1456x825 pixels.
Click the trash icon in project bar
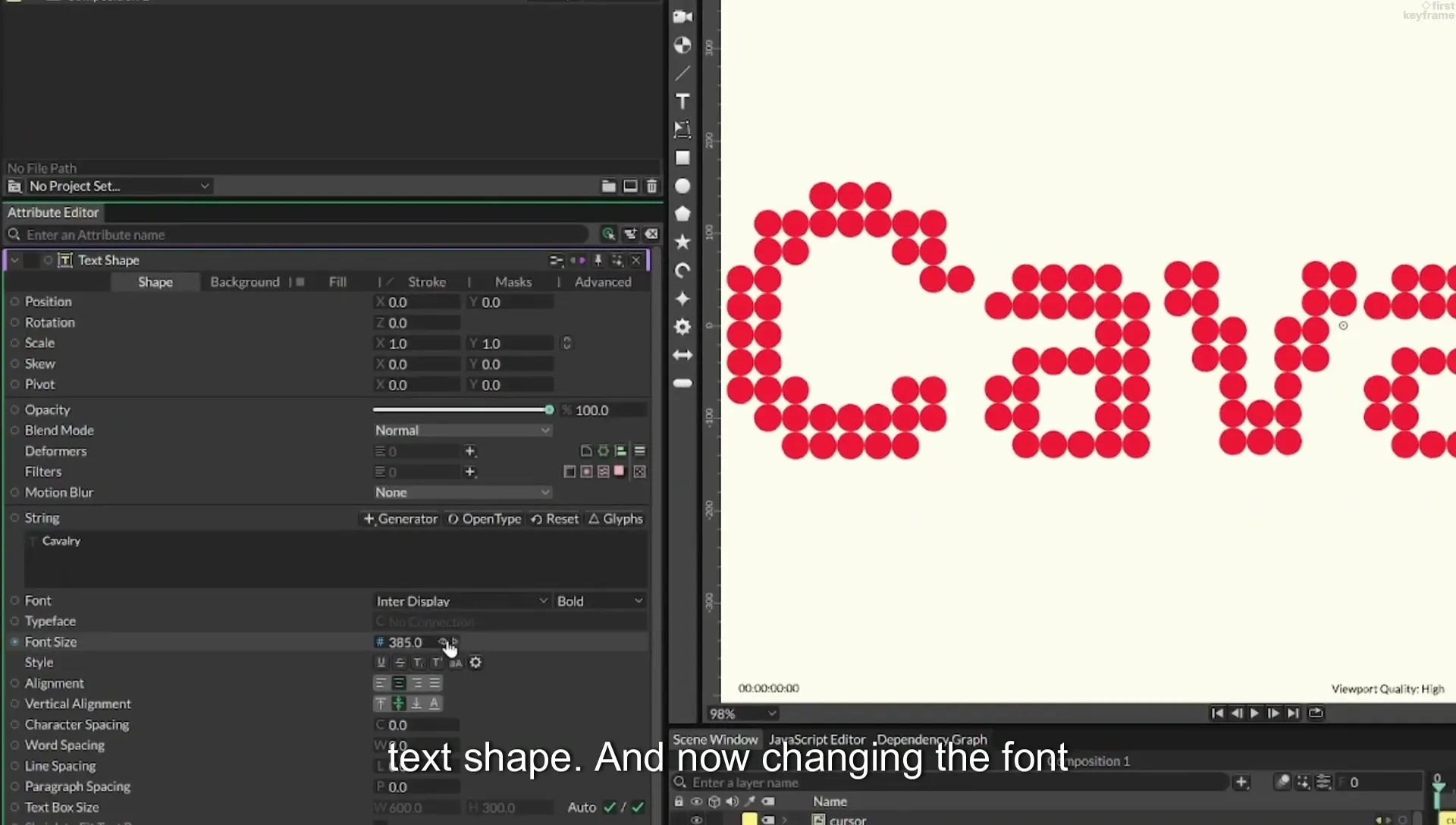pyautogui.click(x=651, y=186)
